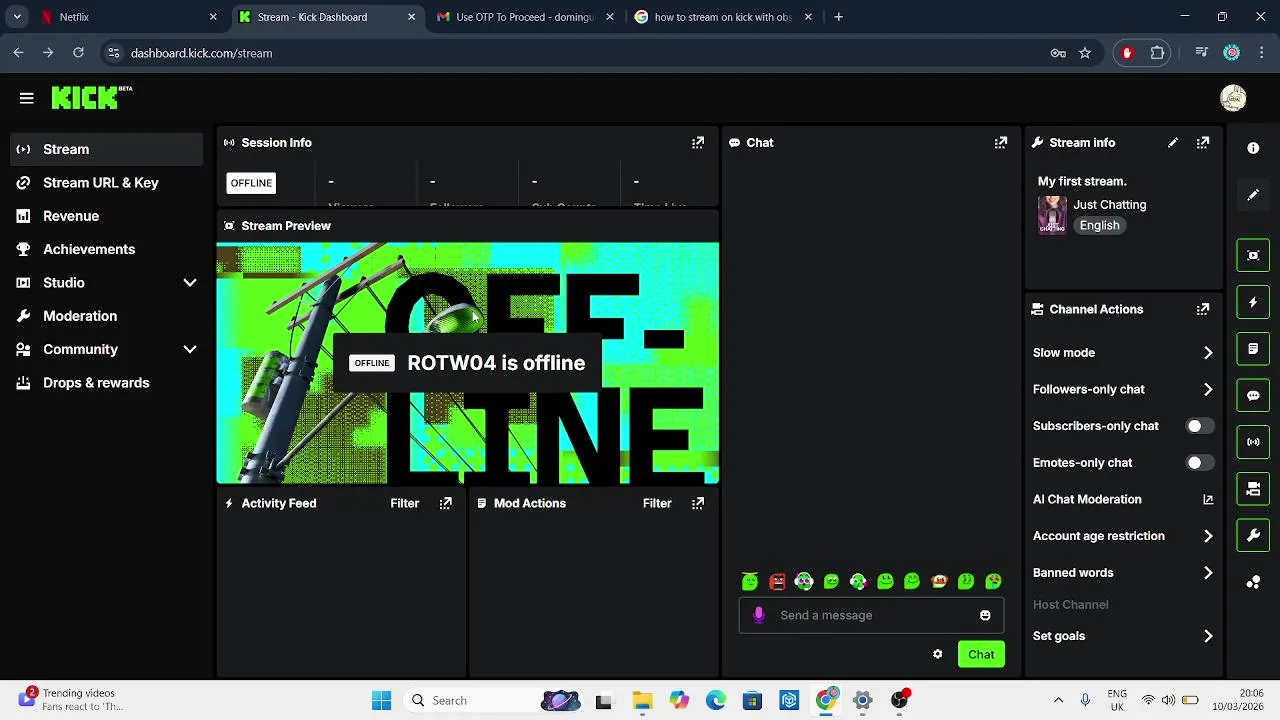Bookmark this page with star icon
Screen dimensions: 1280x720
1085,53
